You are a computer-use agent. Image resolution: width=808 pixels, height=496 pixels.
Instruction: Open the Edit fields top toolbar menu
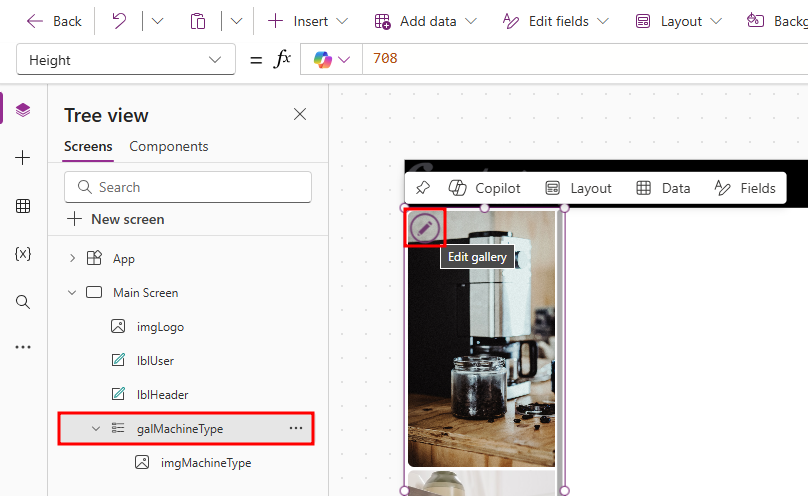[556, 21]
